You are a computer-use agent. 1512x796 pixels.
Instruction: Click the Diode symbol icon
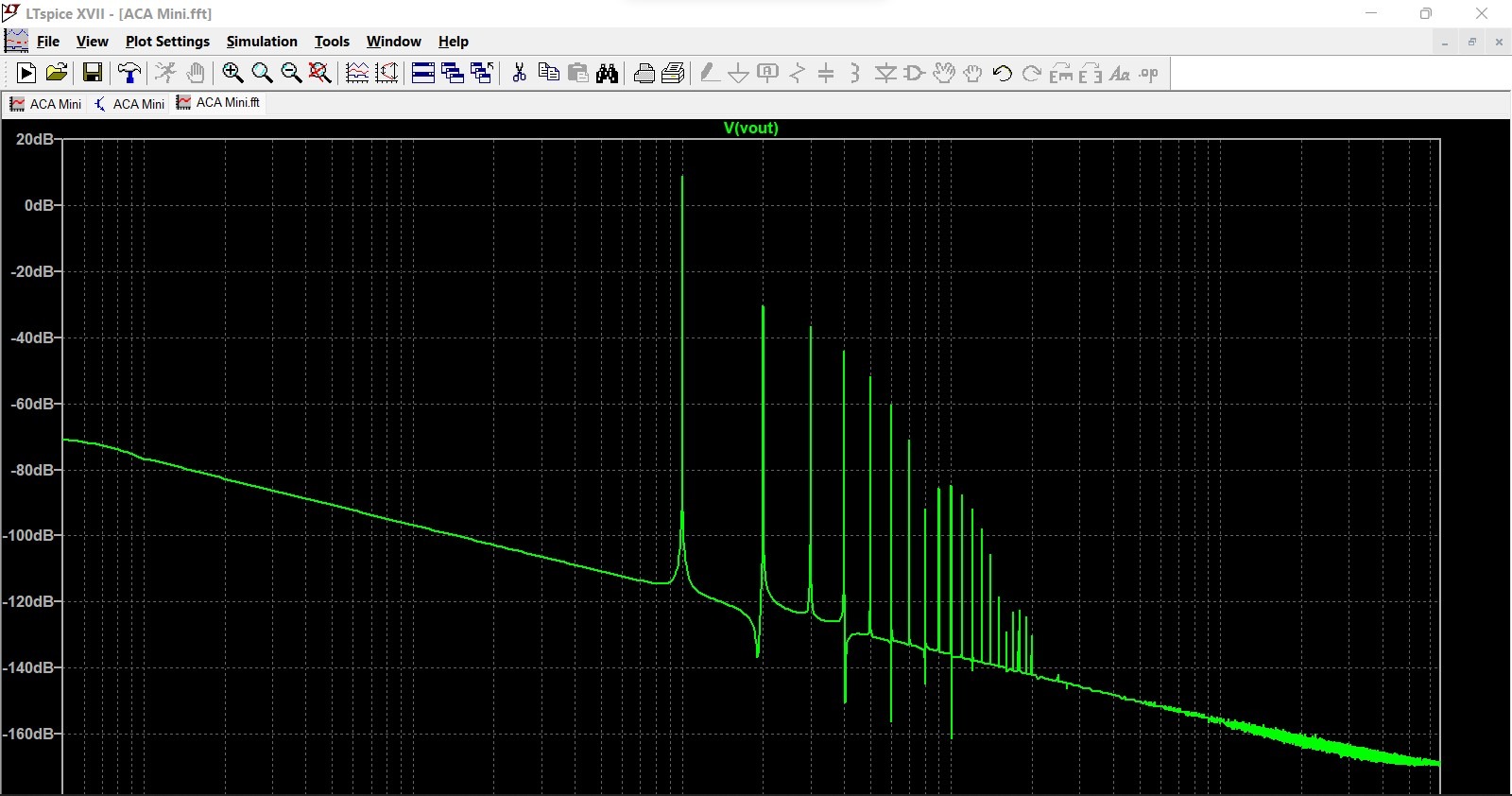click(x=885, y=73)
